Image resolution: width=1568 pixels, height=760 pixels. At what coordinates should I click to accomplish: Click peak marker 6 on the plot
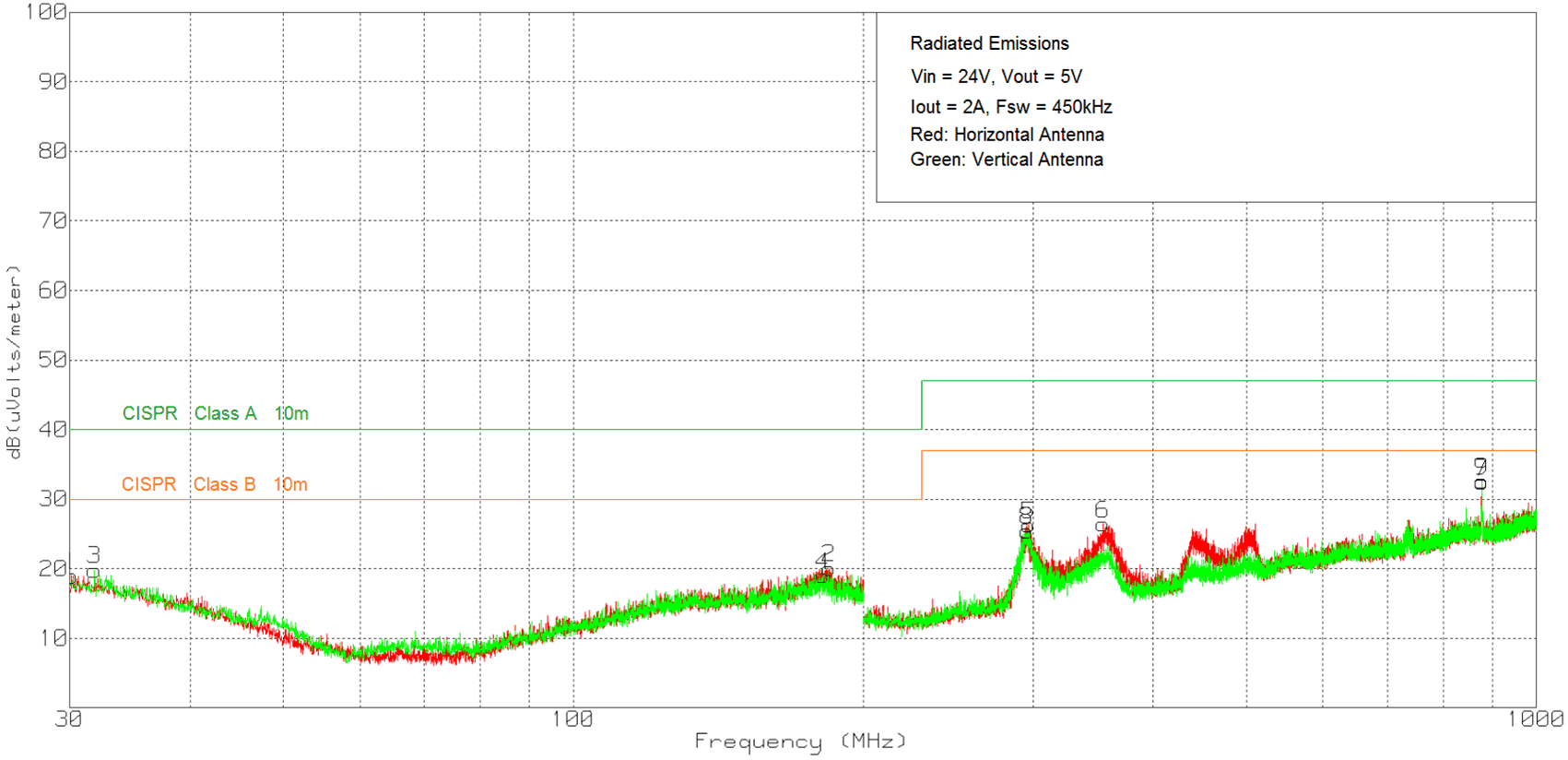pyautogui.click(x=1101, y=510)
